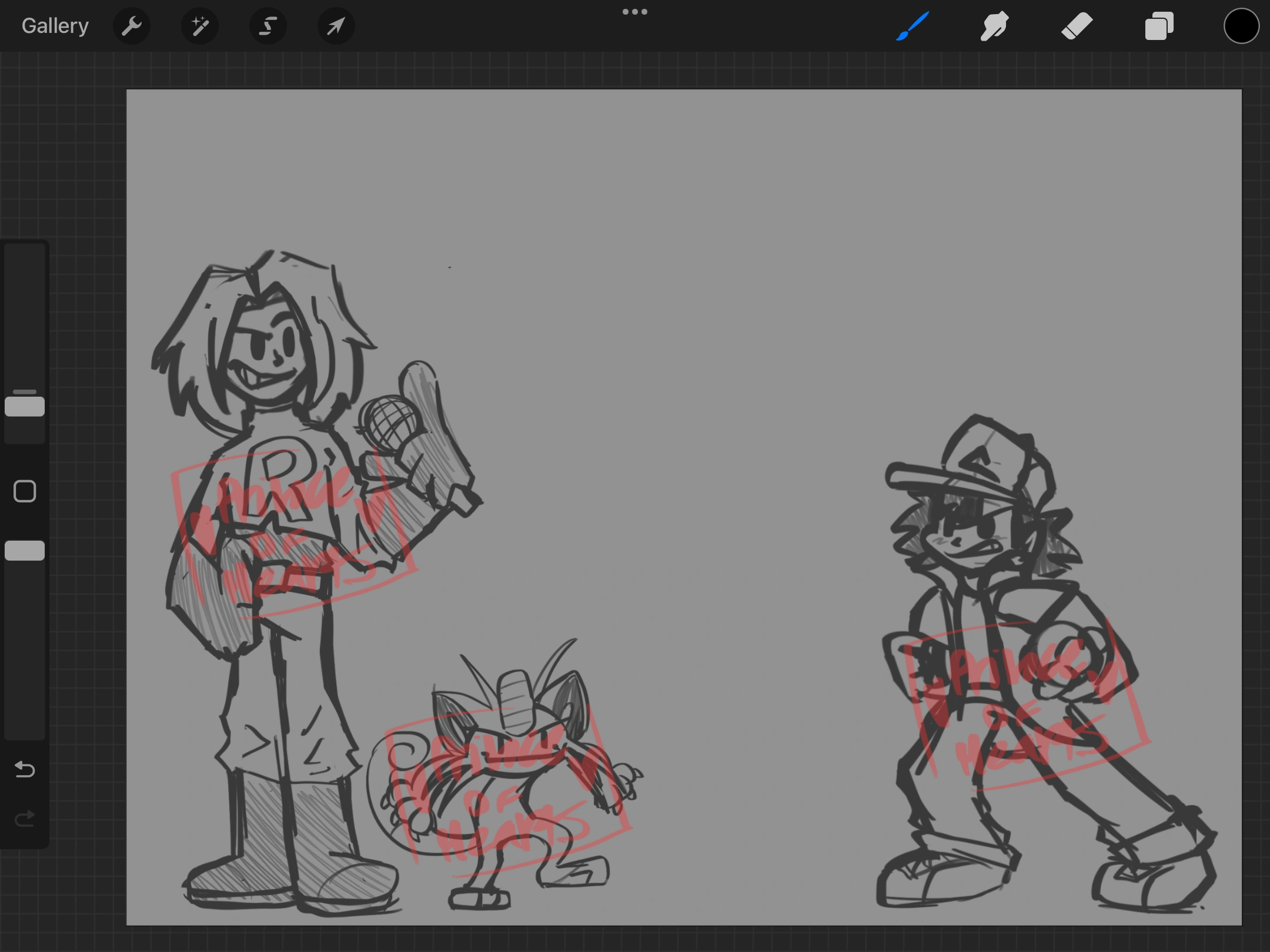The height and width of the screenshot is (952, 1270).
Task: Select the Transform arrow tool
Action: [x=335, y=25]
